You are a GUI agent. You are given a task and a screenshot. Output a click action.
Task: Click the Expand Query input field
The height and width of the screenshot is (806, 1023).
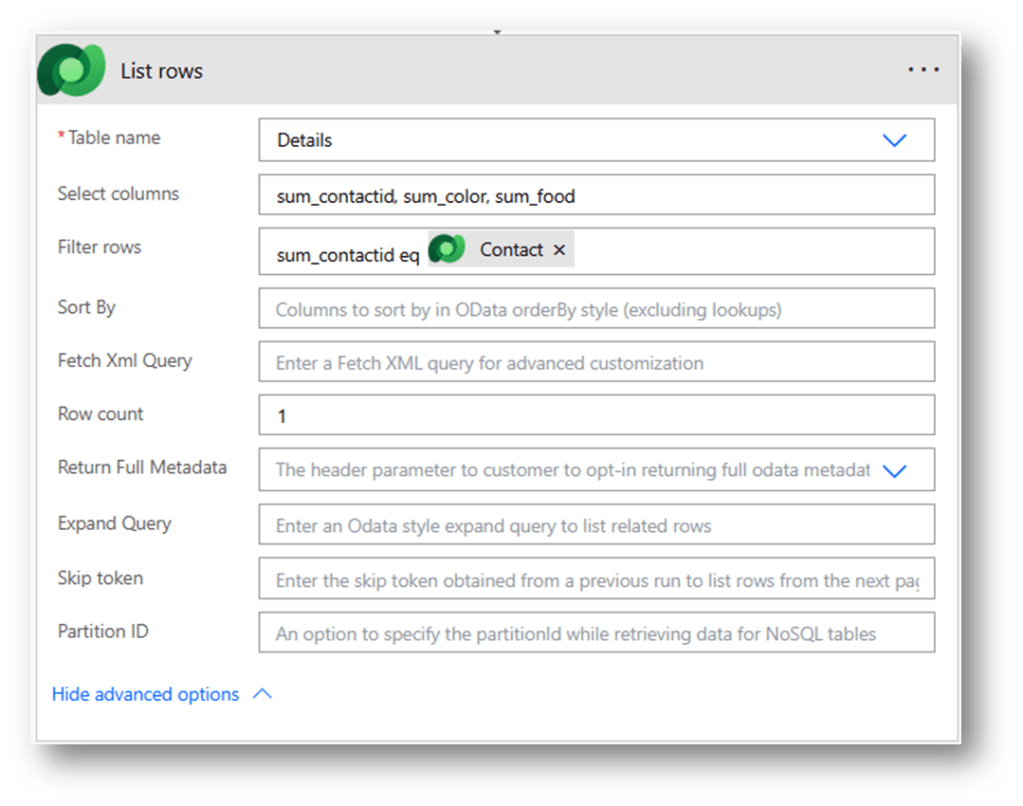tap(596, 525)
